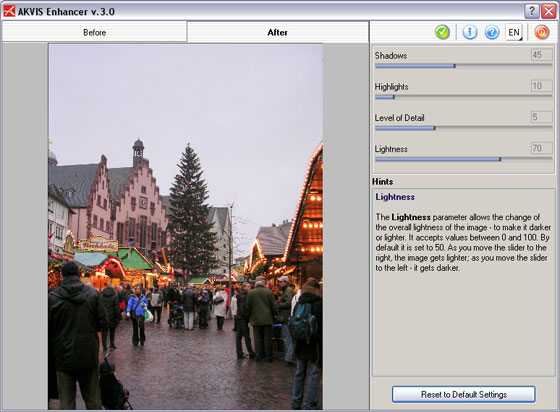560x412 pixels.
Task: Click the Lightness value field
Action: pyautogui.click(x=542, y=148)
